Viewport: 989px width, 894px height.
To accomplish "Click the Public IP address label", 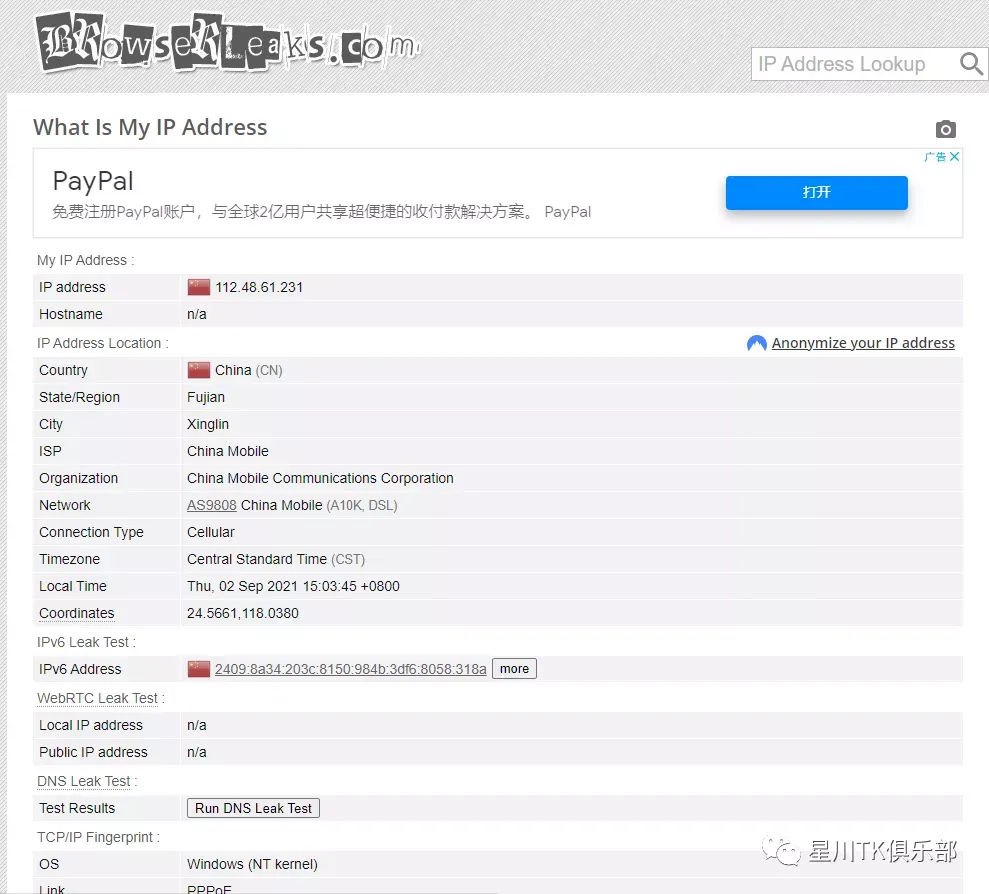I will pyautogui.click(x=93, y=752).
